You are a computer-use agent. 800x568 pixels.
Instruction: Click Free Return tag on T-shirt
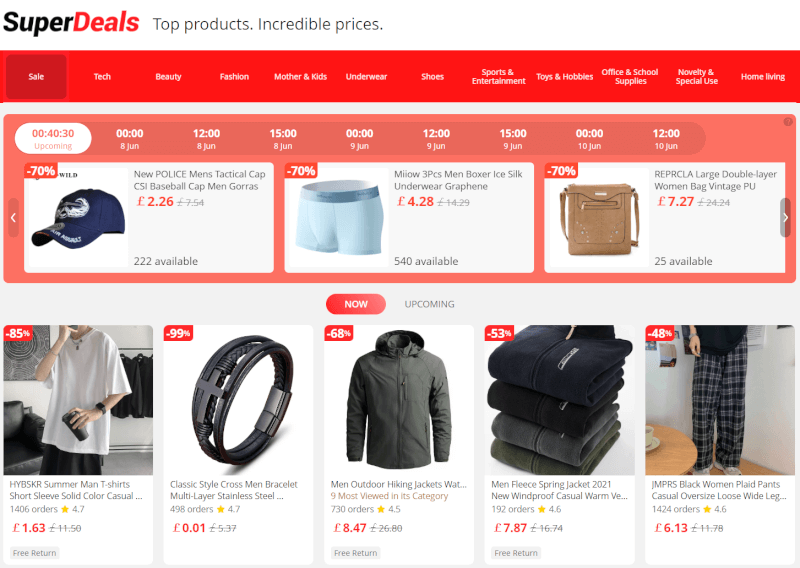tap(35, 553)
